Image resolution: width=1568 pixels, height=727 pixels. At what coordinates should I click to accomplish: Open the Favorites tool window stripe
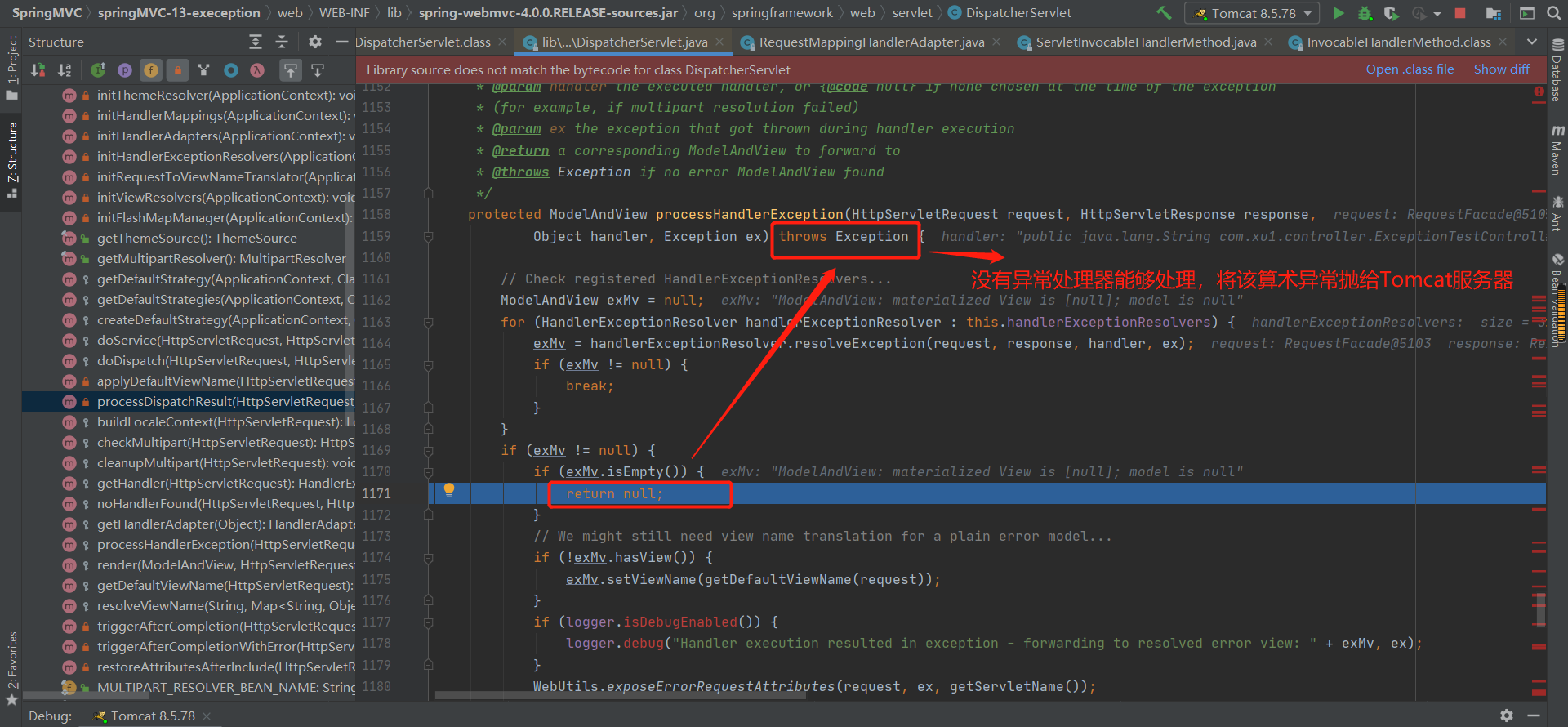pyautogui.click(x=11, y=668)
